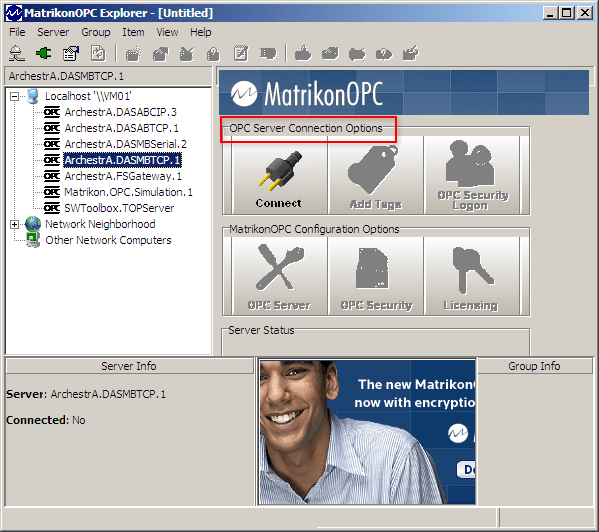Image resolution: width=599 pixels, height=532 pixels.
Task: Click the group folder with arrow icon
Action: click(x=160, y=53)
